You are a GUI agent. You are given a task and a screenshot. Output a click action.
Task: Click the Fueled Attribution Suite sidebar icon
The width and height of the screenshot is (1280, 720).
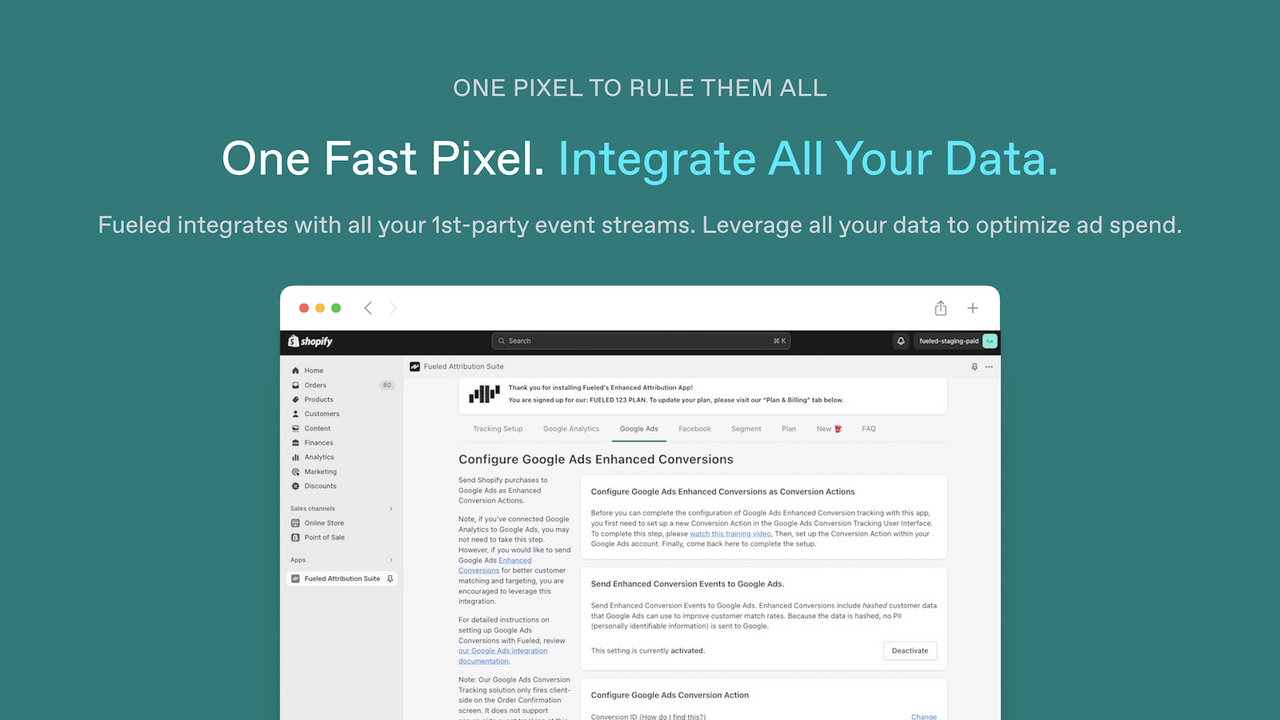pyautogui.click(x=295, y=579)
